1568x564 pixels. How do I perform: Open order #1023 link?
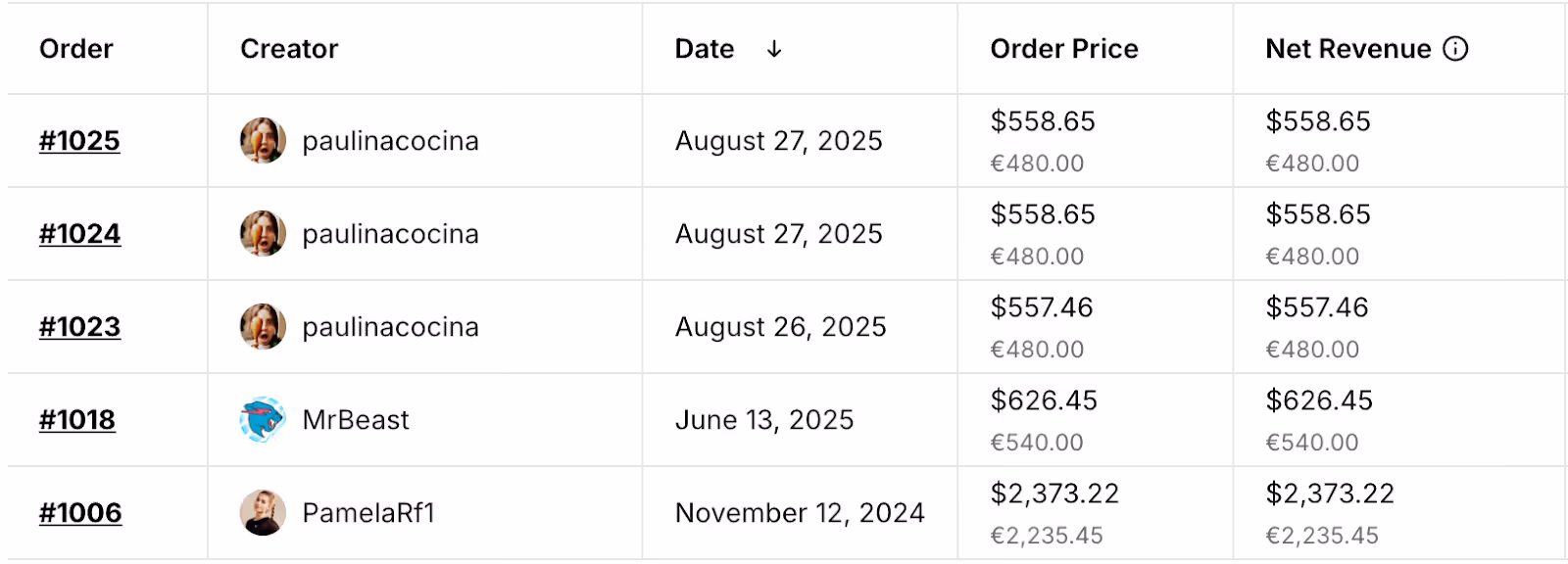pyautogui.click(x=79, y=327)
